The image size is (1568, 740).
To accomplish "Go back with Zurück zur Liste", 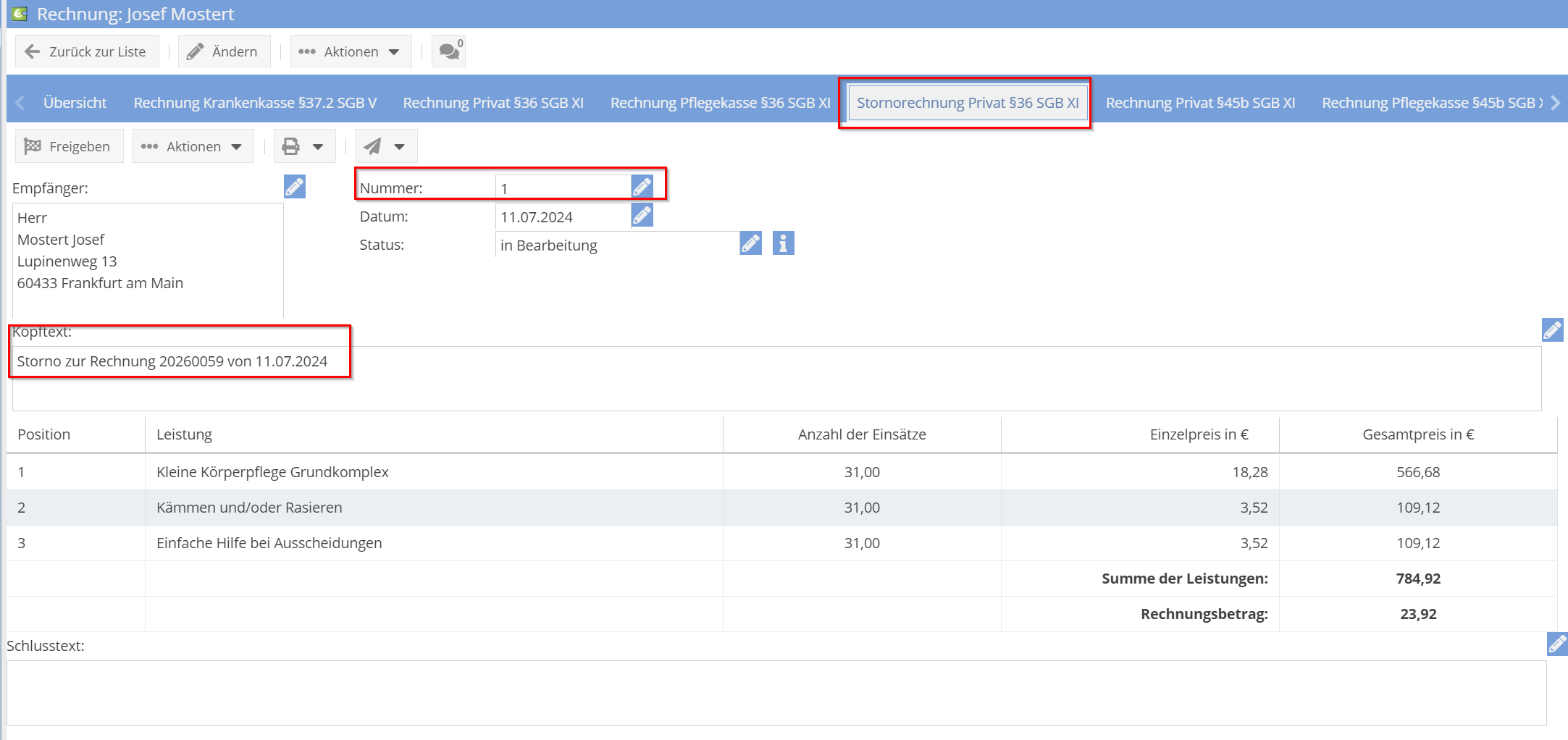I will coord(86,51).
